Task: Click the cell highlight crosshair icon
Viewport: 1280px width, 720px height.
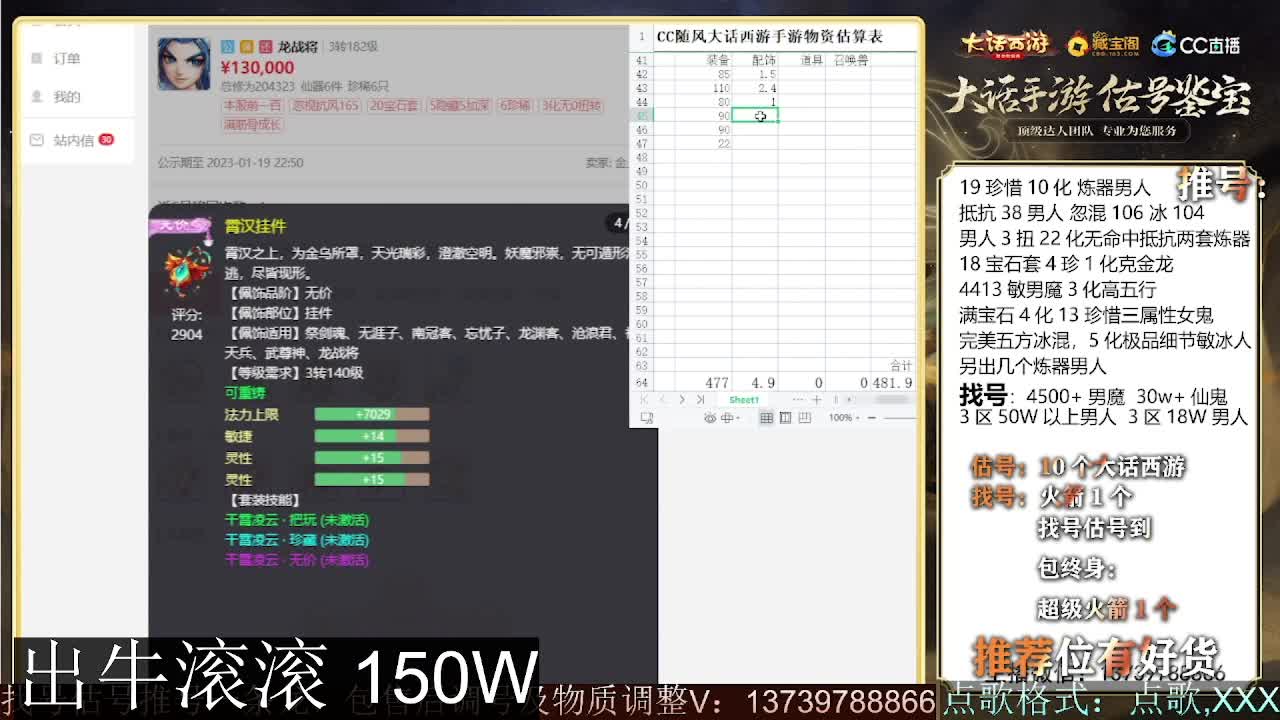Action: (727, 418)
